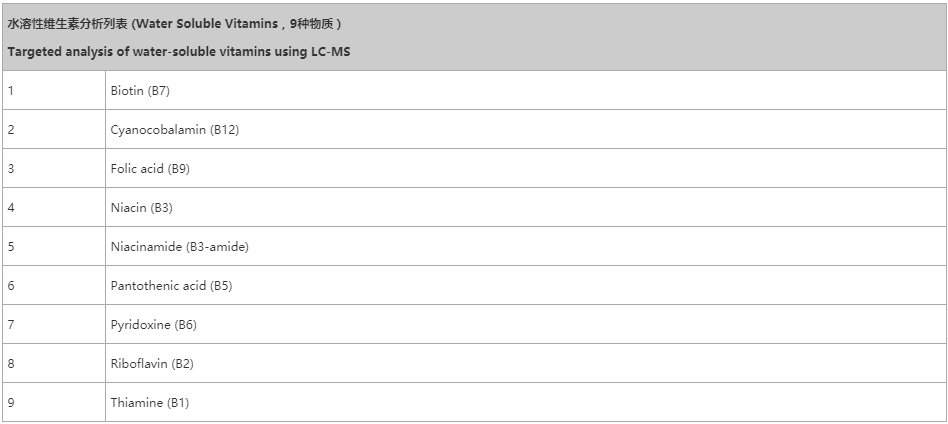The image size is (948, 424).
Task: Click the Riboflavin (B2) entry
Action: (152, 364)
